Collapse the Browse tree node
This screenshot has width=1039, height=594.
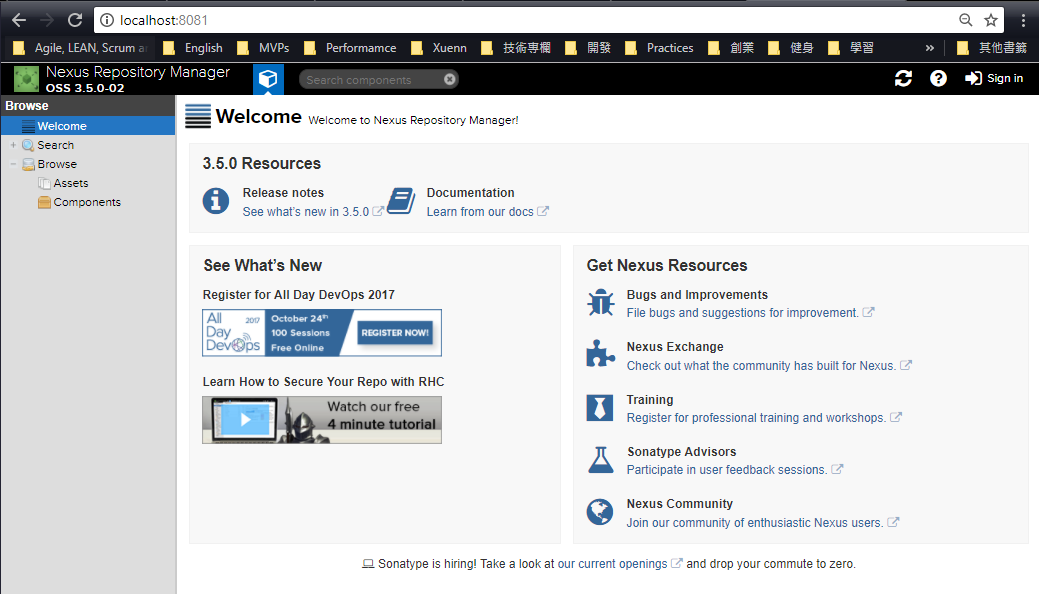[13, 164]
